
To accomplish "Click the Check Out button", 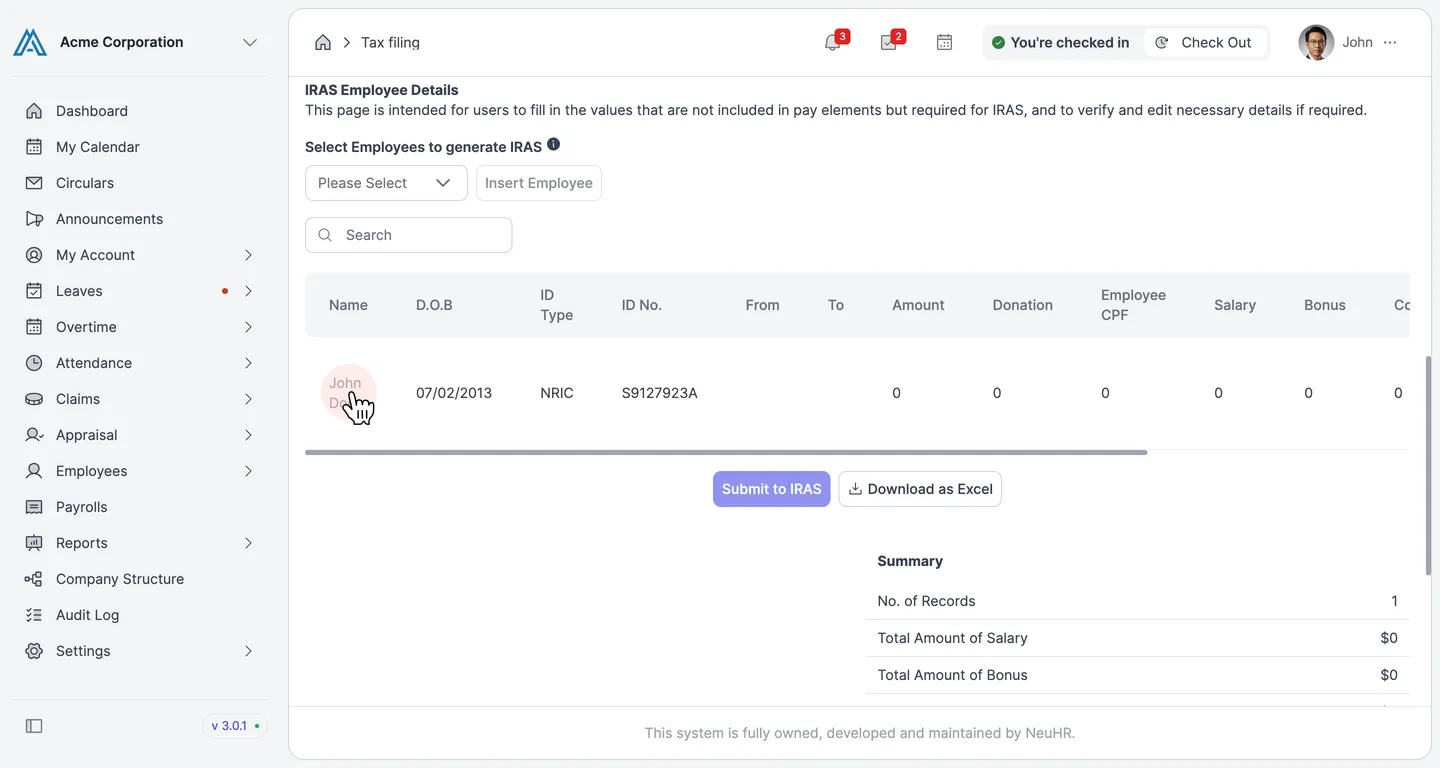I will [1205, 42].
